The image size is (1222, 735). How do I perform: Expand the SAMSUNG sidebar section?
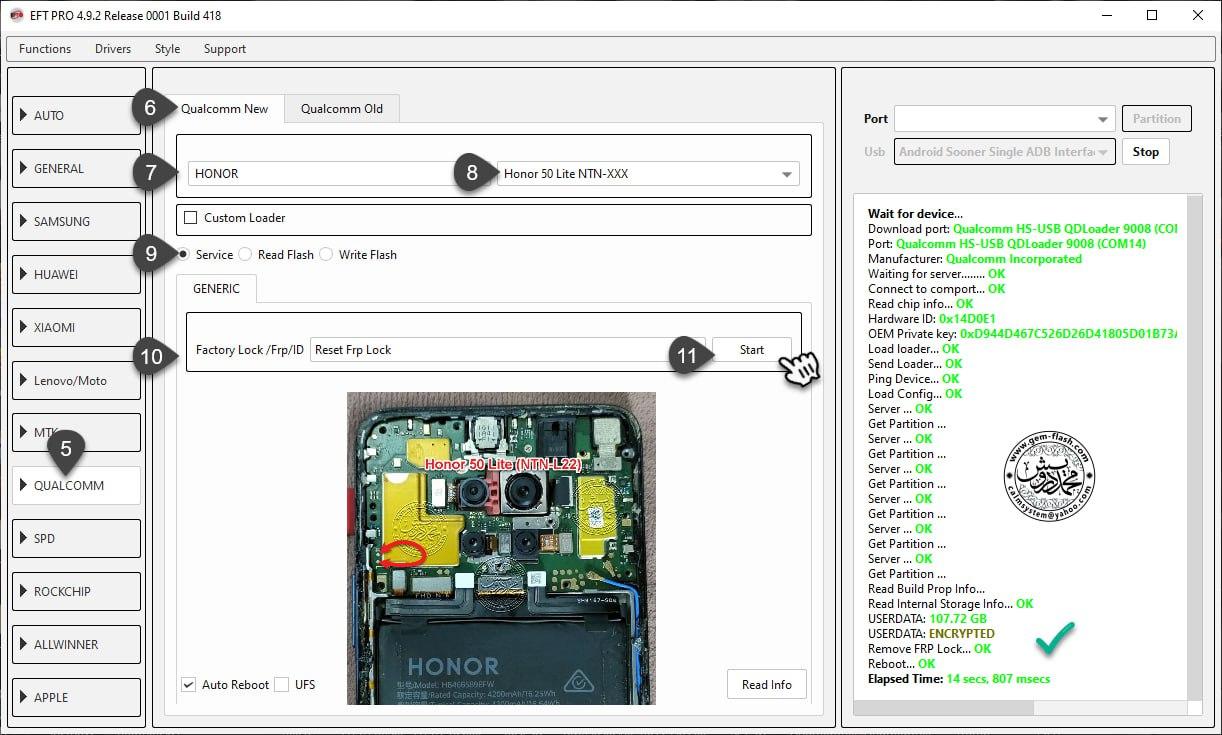click(77, 221)
